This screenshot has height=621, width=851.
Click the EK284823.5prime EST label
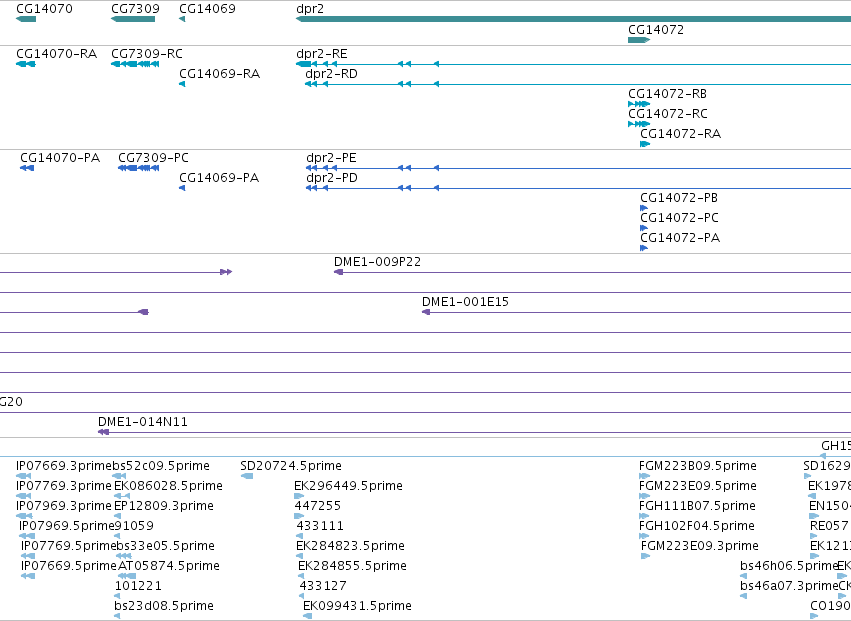(350, 546)
